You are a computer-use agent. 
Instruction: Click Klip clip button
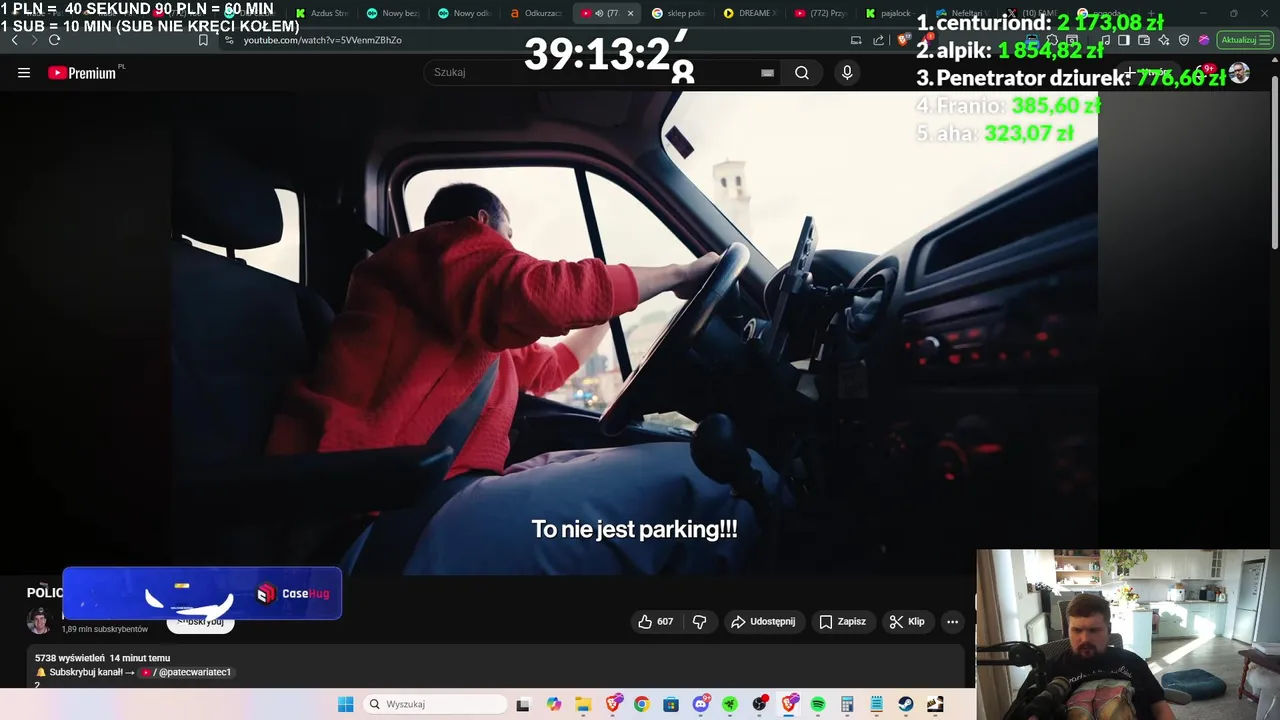pyautogui.click(x=907, y=622)
